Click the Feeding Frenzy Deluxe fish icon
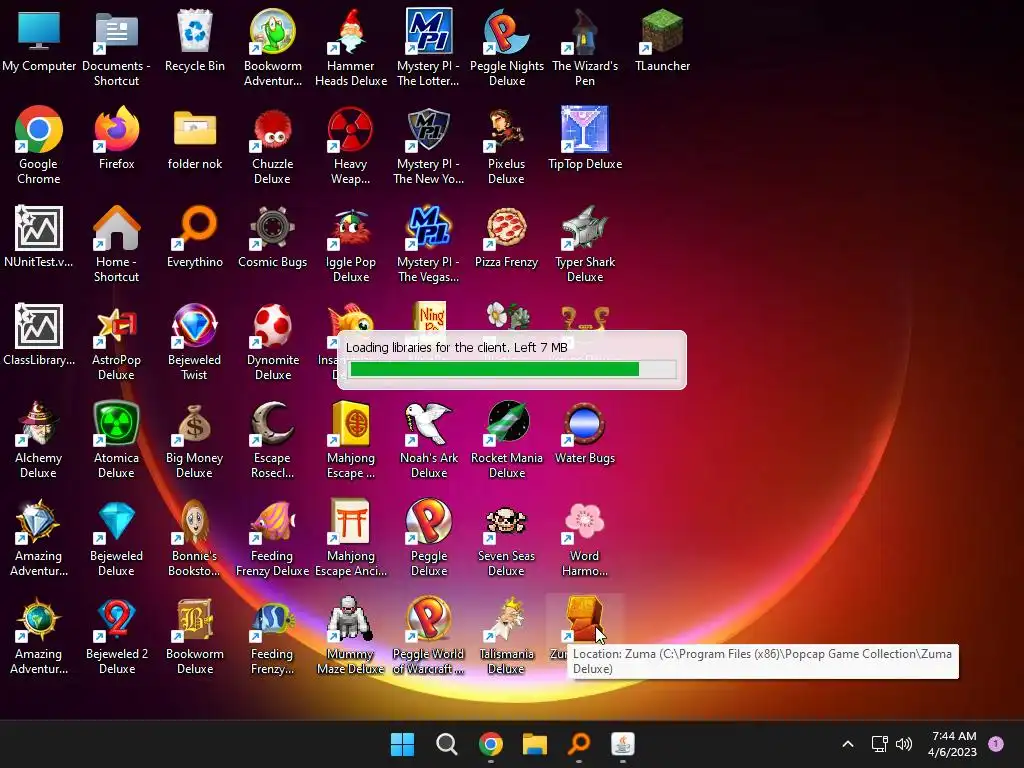 tap(272, 520)
